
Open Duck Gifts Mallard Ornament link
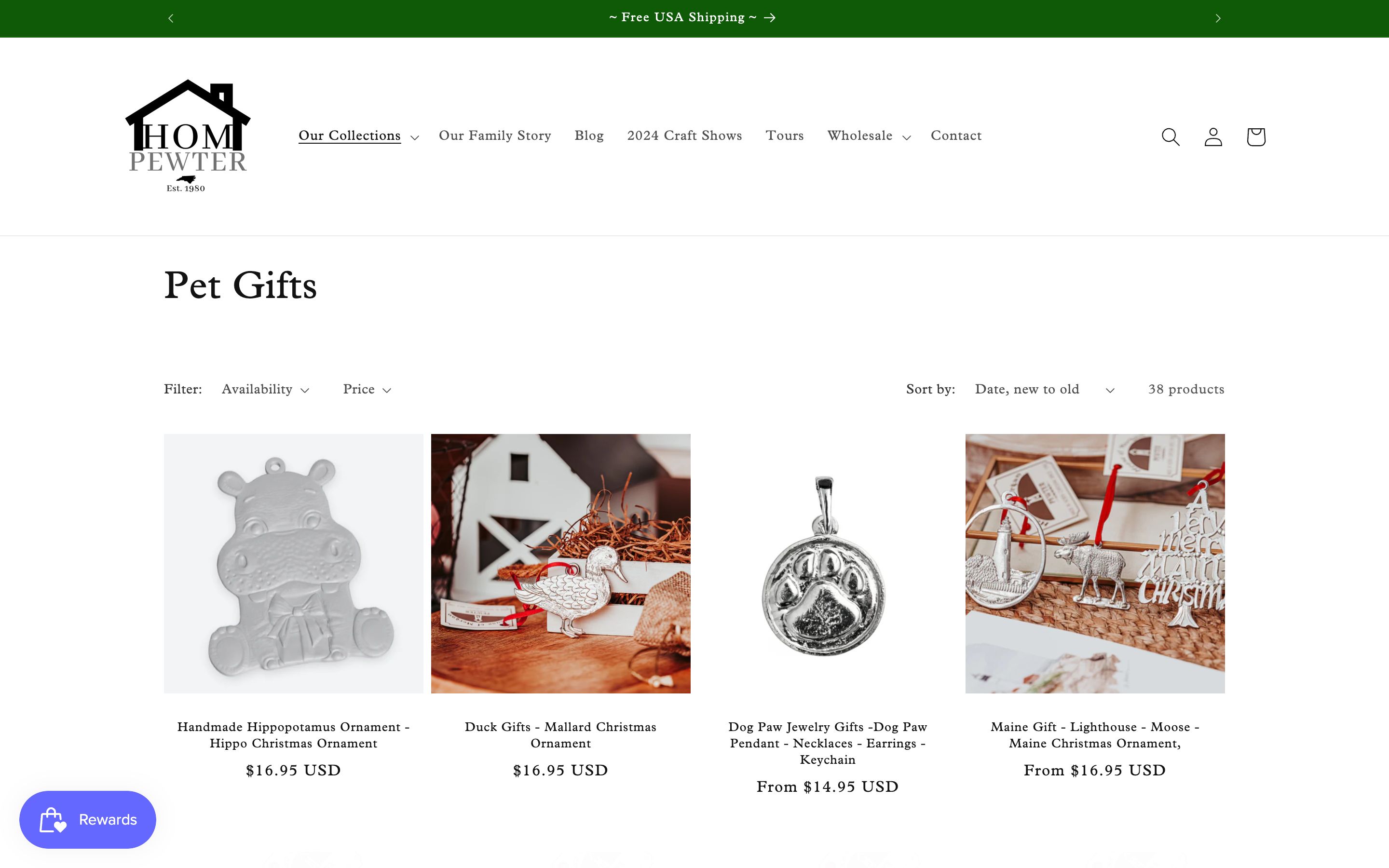[x=560, y=735]
